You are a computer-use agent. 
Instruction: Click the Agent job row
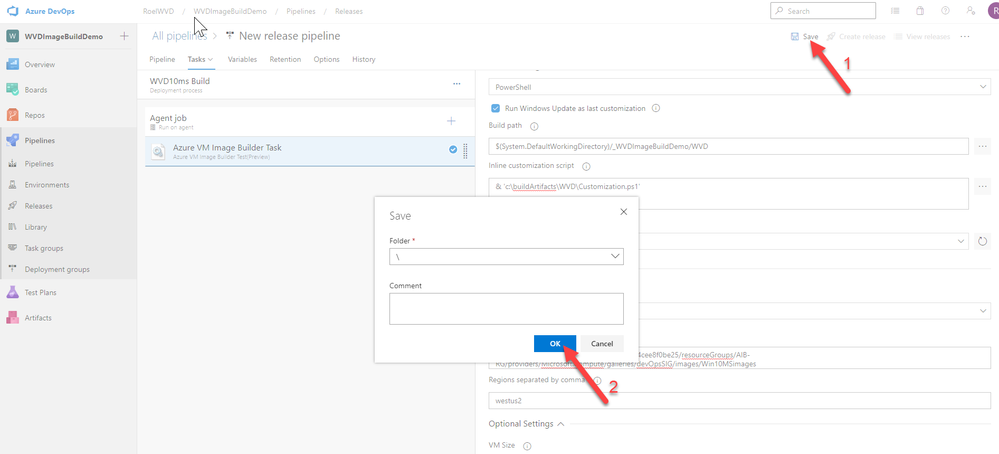point(310,121)
